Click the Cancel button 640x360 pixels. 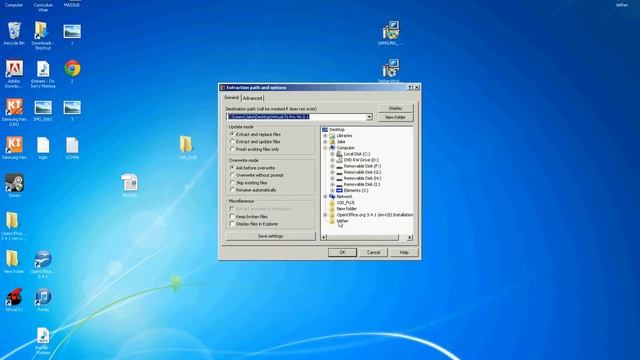(x=373, y=252)
